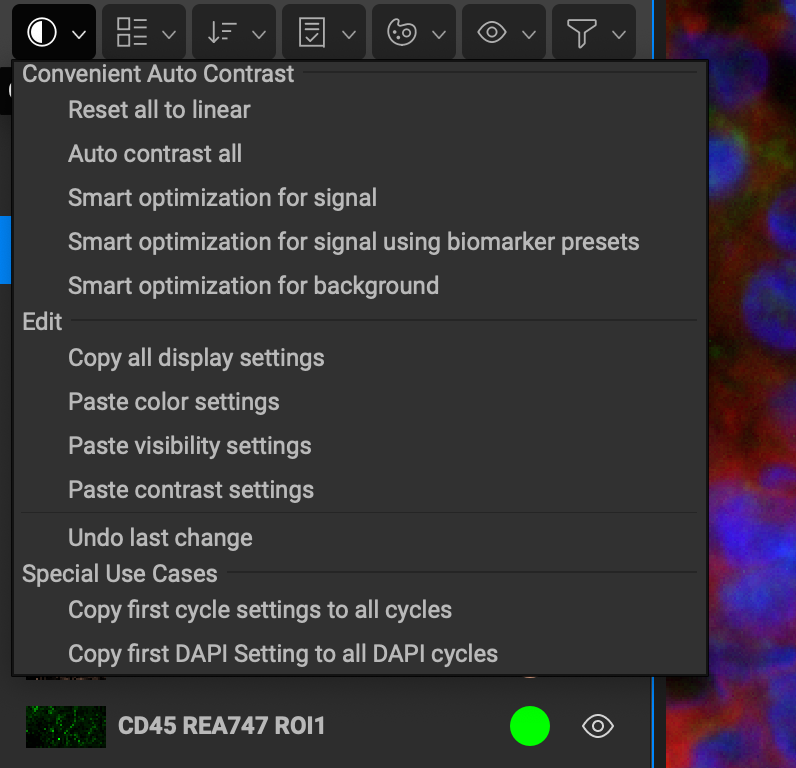Click the eye visibility toolbar icon

491,32
